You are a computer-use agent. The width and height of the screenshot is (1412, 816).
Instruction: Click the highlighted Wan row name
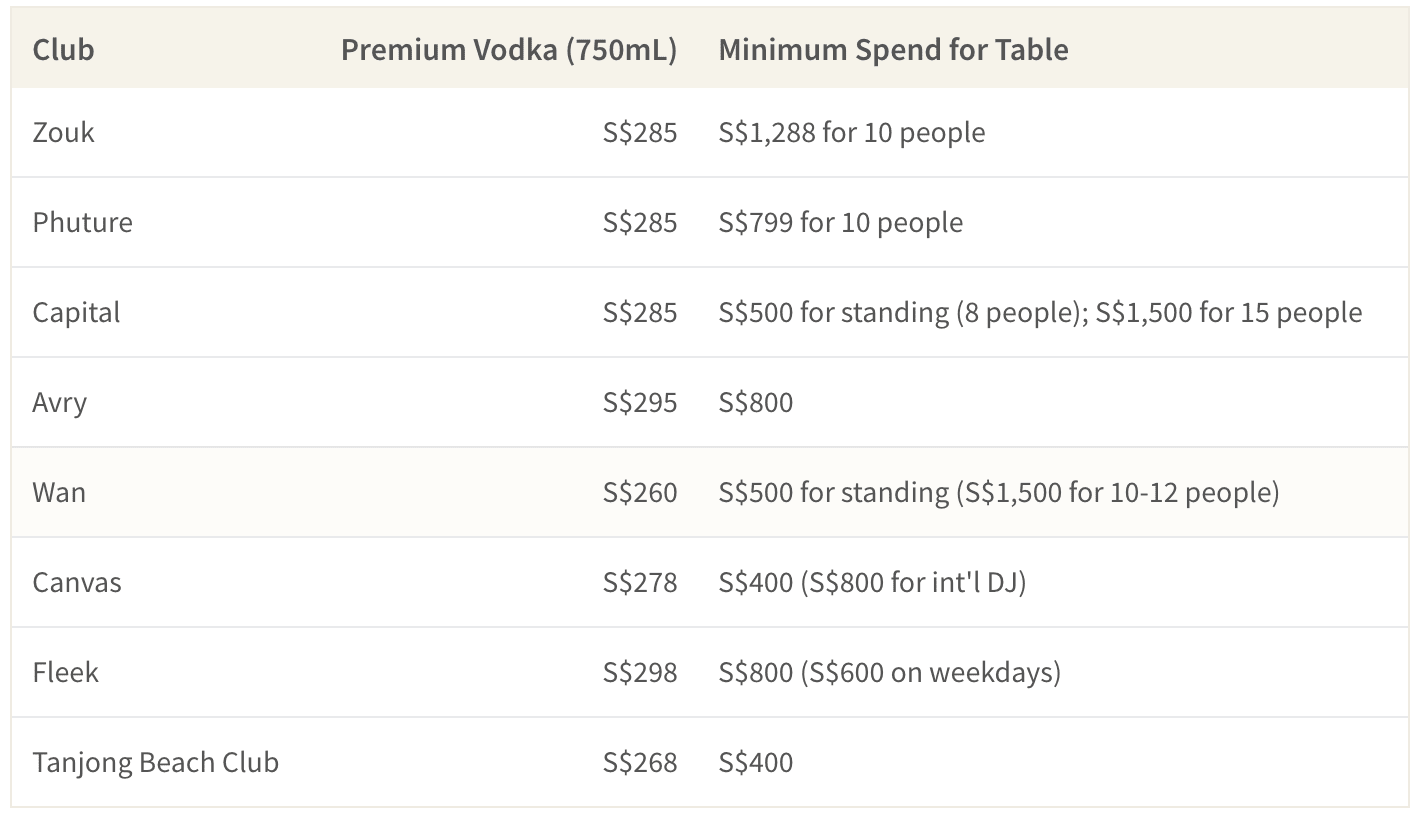pos(59,492)
